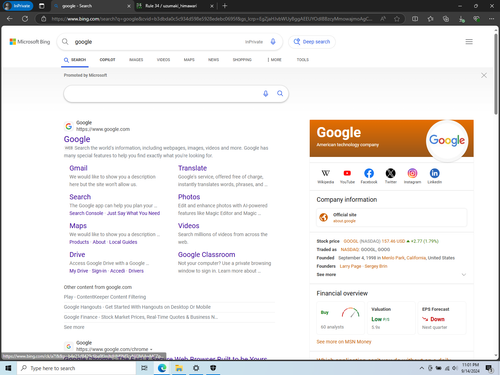The height and width of the screenshot is (375, 500).
Task: Switch to the IMAGES tab
Action: [136, 60]
